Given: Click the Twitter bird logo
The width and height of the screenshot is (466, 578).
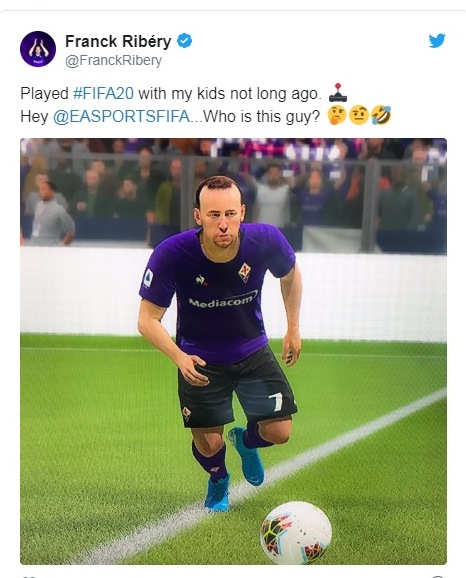Looking at the screenshot, I should 437,41.
